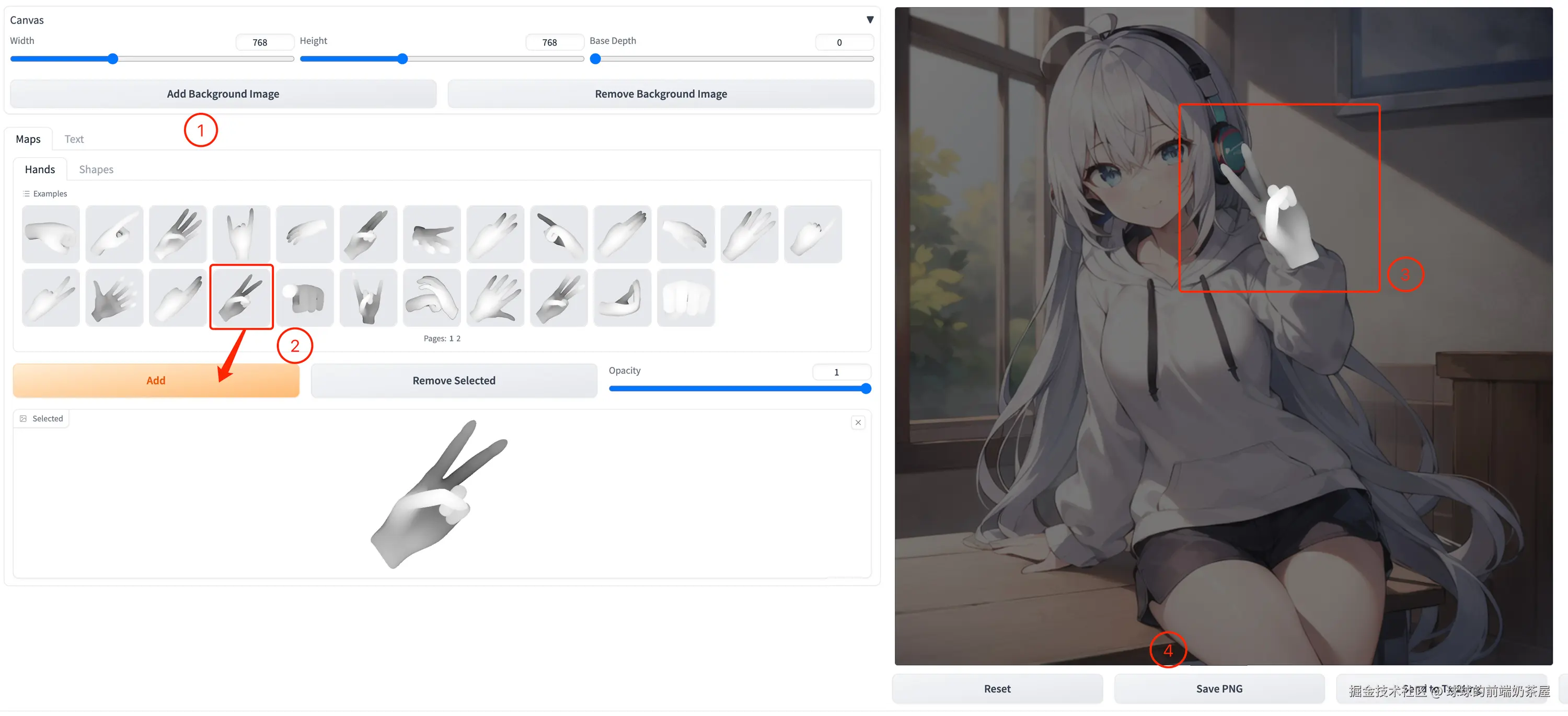Clear the Selected image with X icon
1568x716 pixels.
(x=858, y=423)
